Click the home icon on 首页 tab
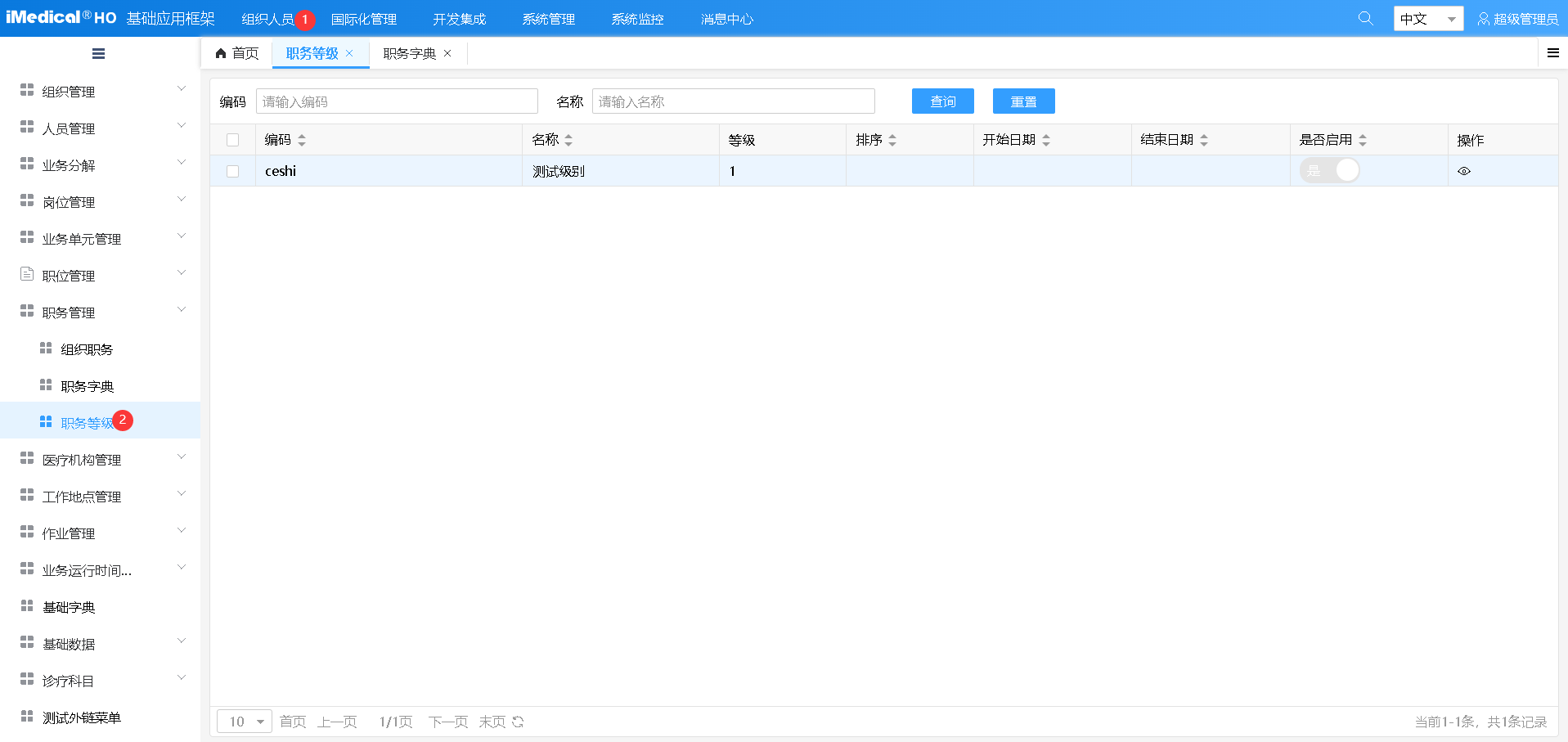This screenshot has height=742, width=1568. (221, 53)
